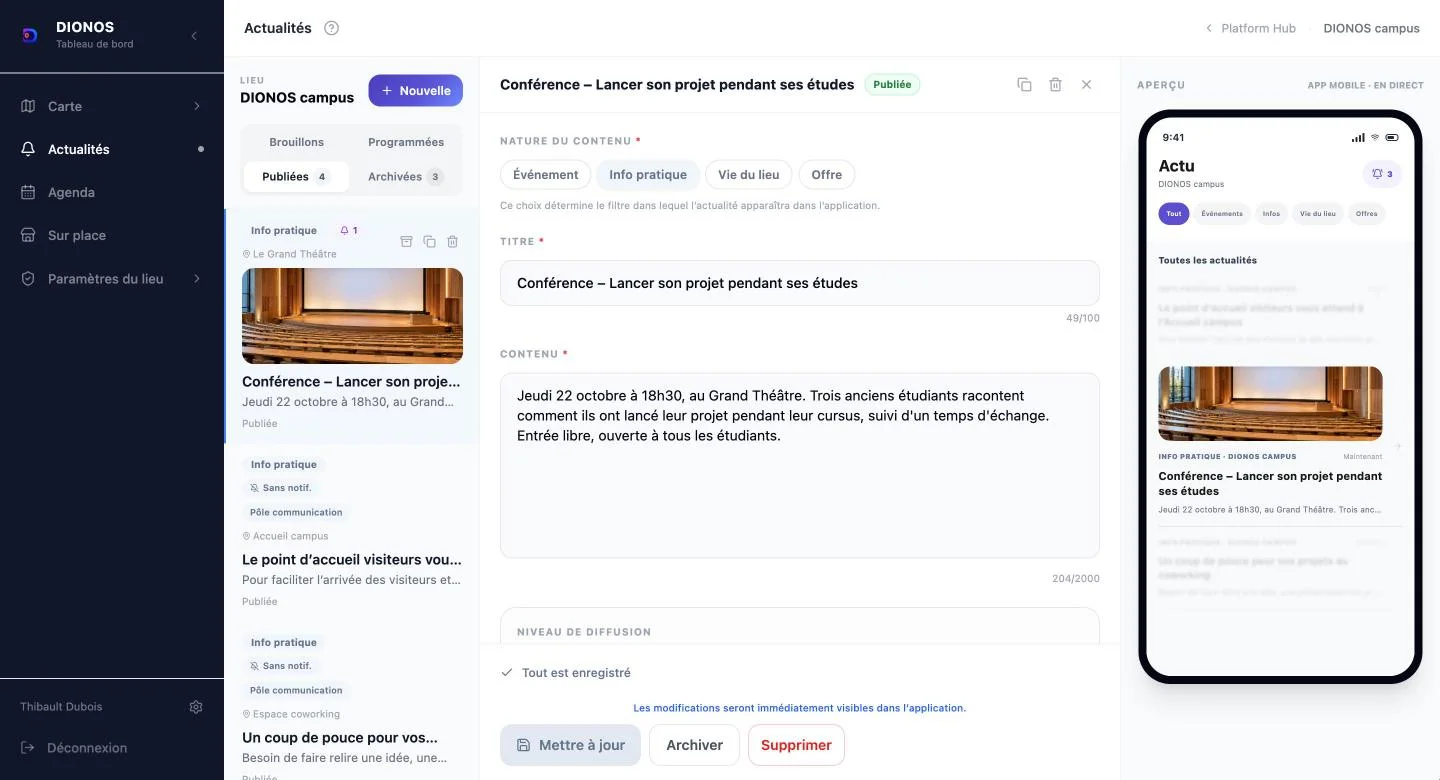This screenshot has width=1440, height=780.
Task: Switch to the Brouillons tab
Action: (x=297, y=142)
